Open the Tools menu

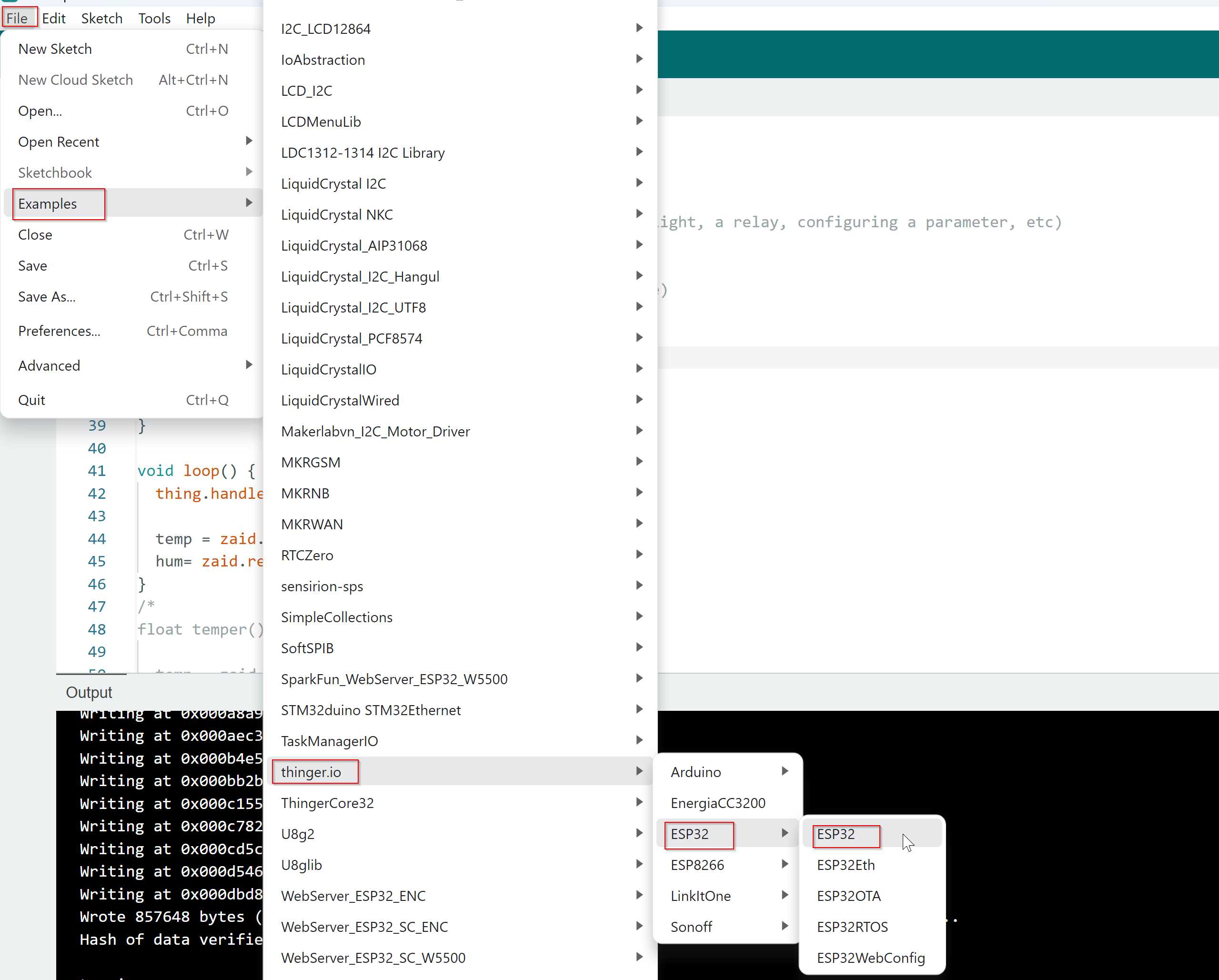[x=154, y=18]
